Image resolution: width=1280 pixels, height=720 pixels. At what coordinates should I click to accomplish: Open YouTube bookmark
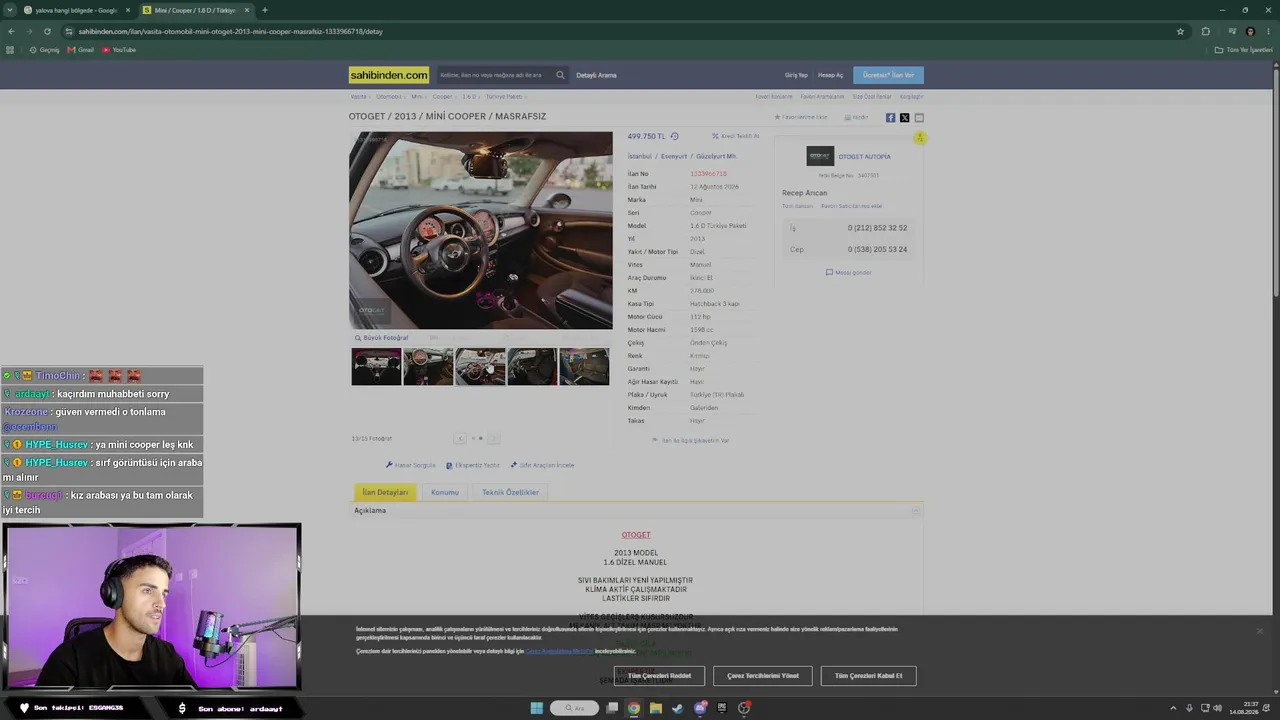119,50
